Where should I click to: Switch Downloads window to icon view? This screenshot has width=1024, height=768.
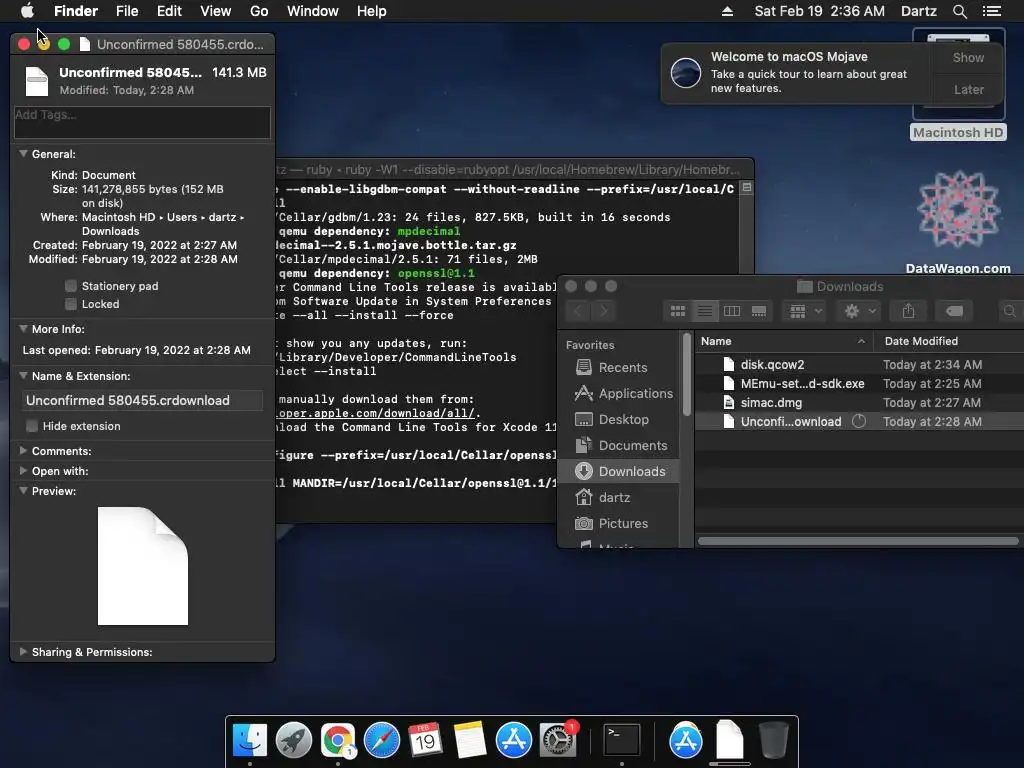point(678,311)
